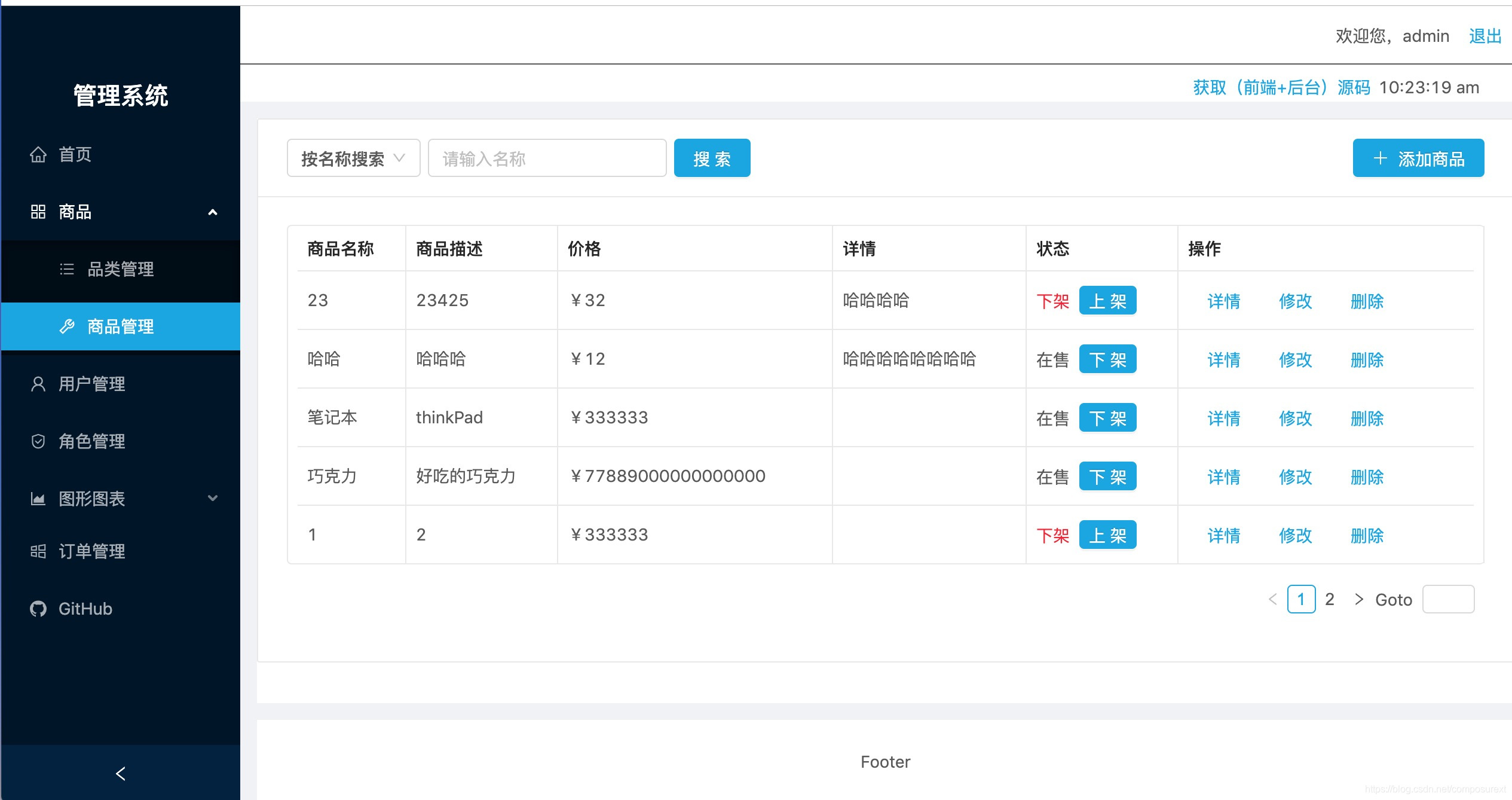The width and height of the screenshot is (1512, 800).
Task: Click the home icon beside 首页
Action: coord(38,155)
